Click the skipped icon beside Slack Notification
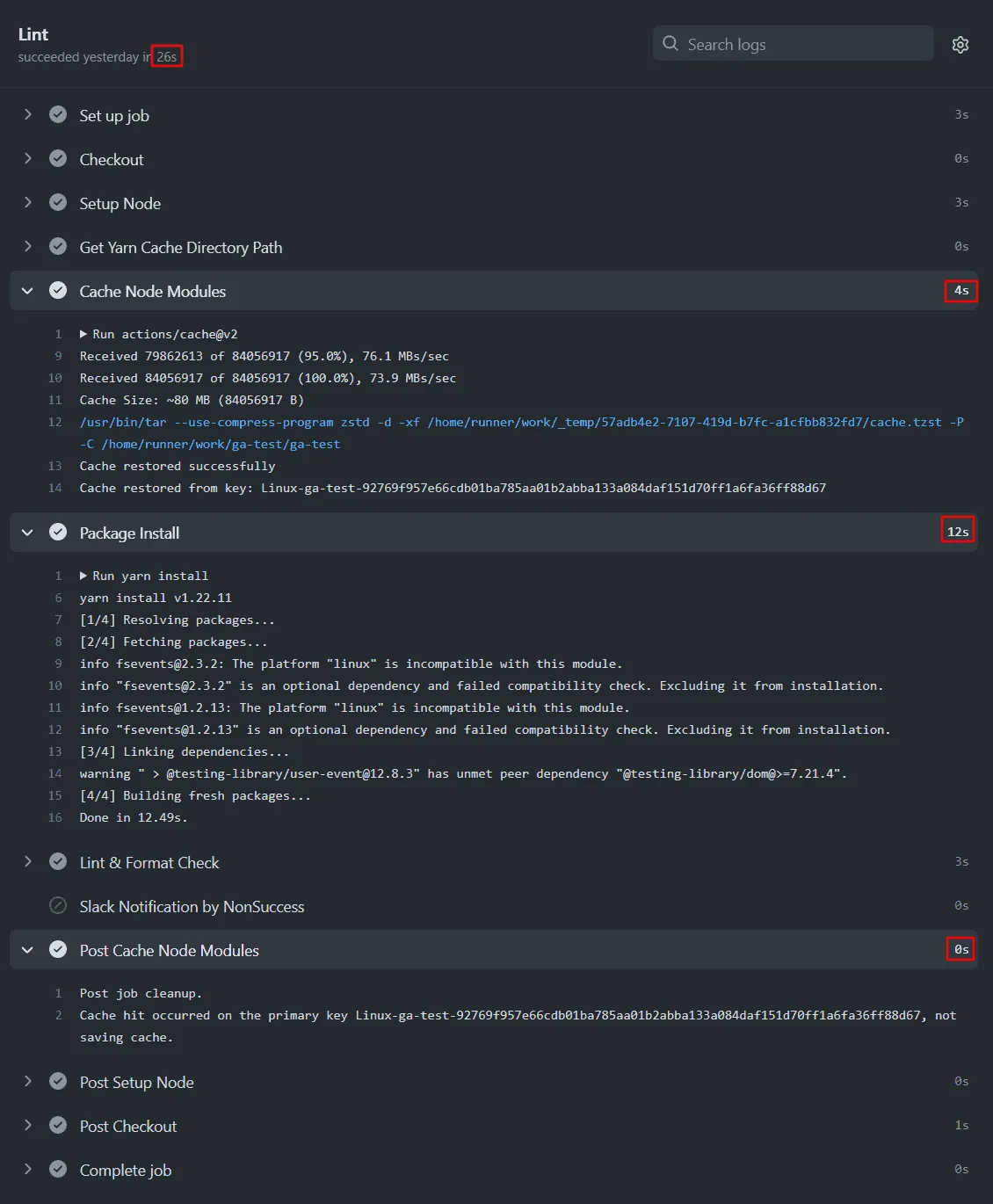This screenshot has height=1204, width=993. 58,906
